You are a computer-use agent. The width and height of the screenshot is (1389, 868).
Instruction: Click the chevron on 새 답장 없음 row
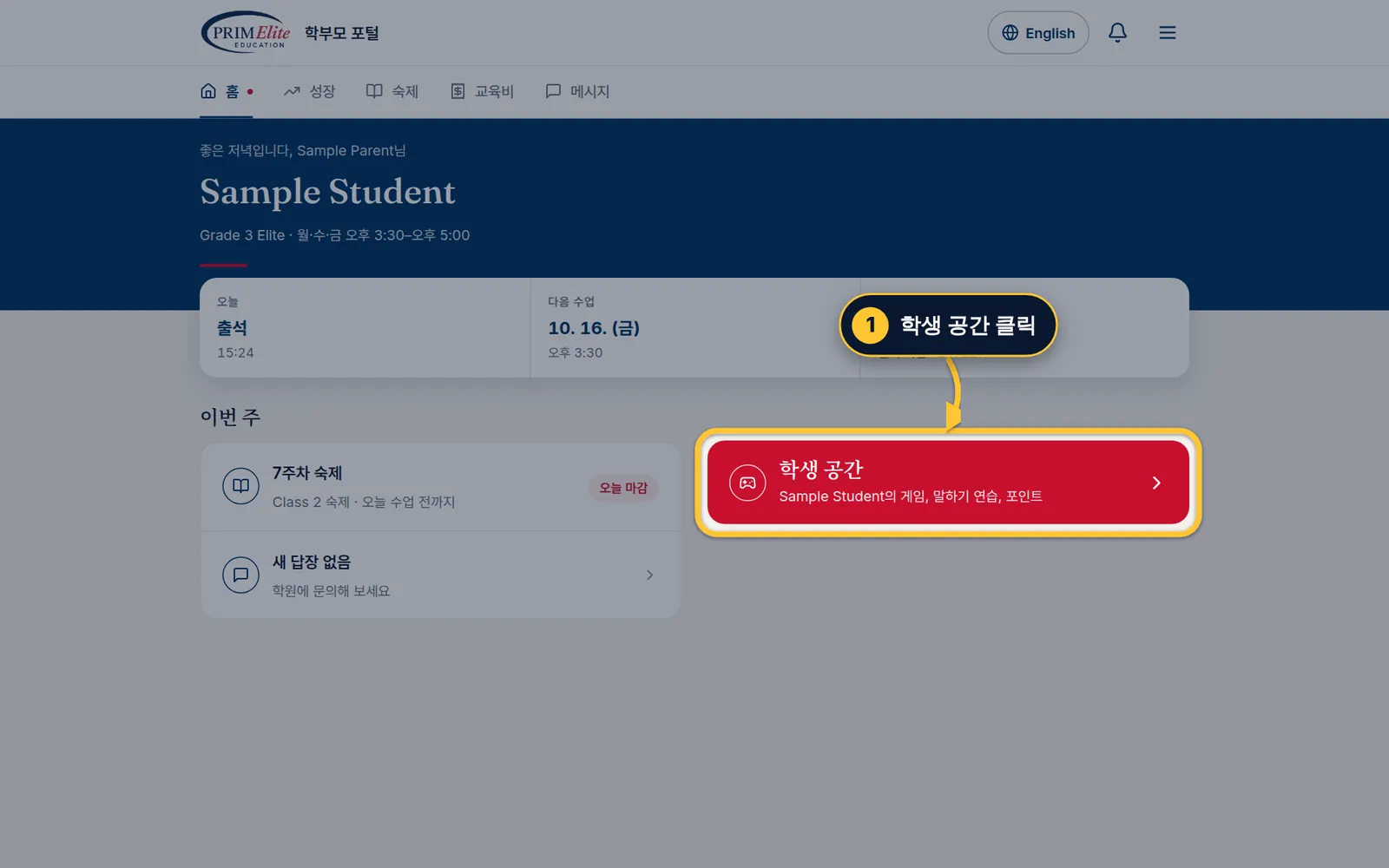point(649,575)
